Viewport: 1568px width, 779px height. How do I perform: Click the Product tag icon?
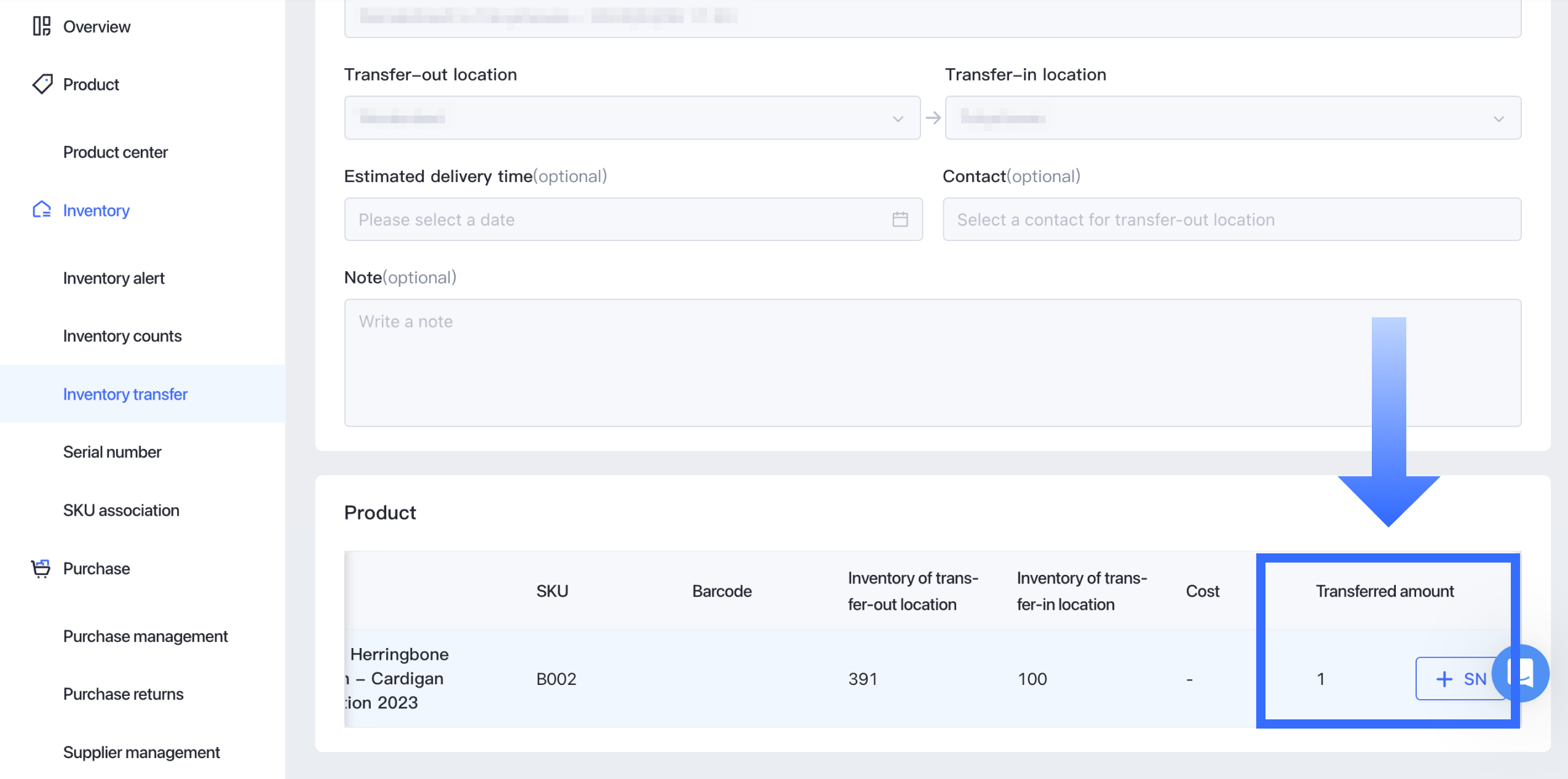point(42,84)
